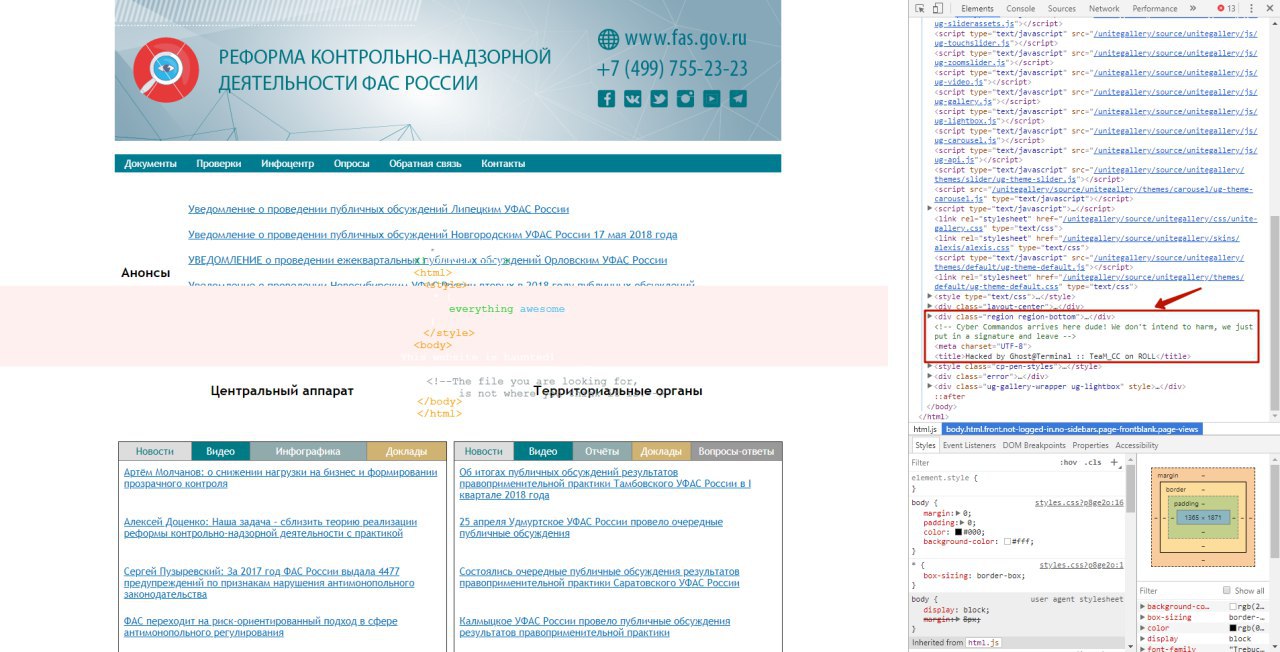Viewport: 1280px width, 652px height.
Task: Enable the Show all computed styles checkbox
Action: 1229,591
